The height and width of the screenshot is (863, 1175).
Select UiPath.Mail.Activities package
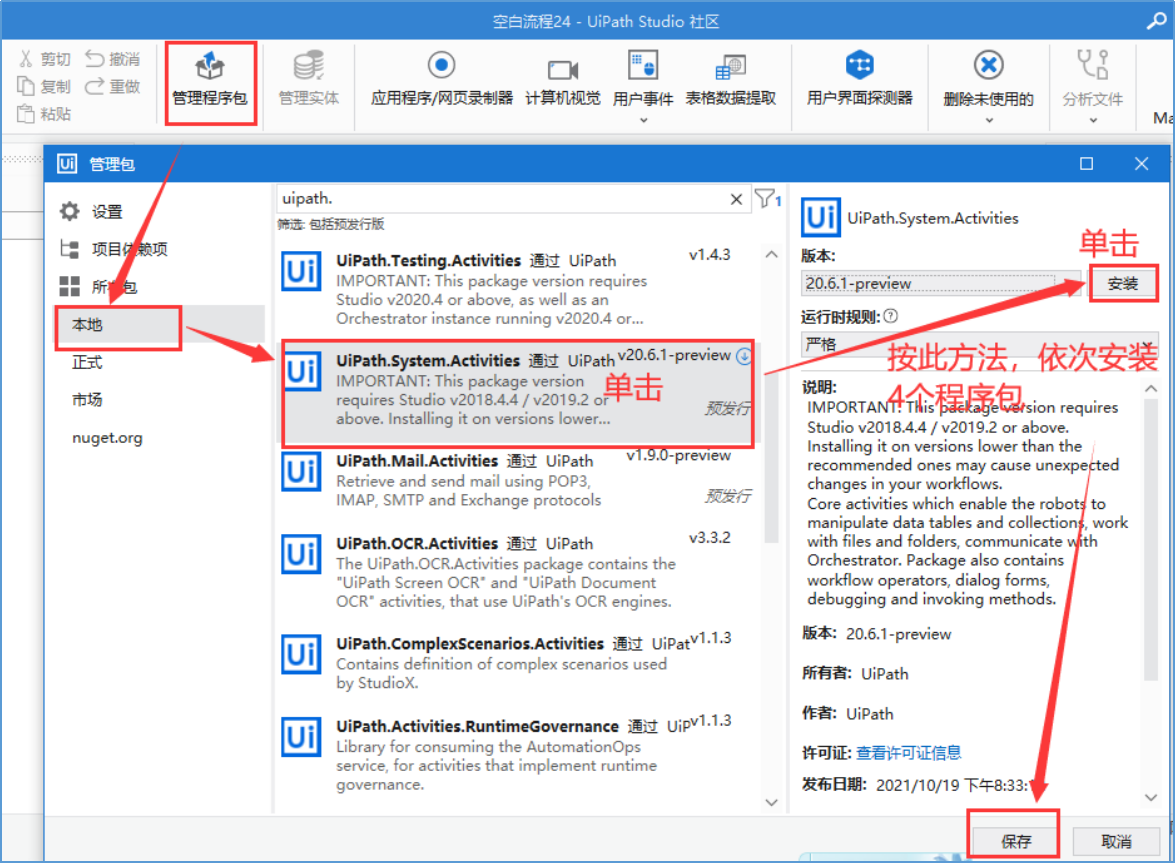click(519, 481)
